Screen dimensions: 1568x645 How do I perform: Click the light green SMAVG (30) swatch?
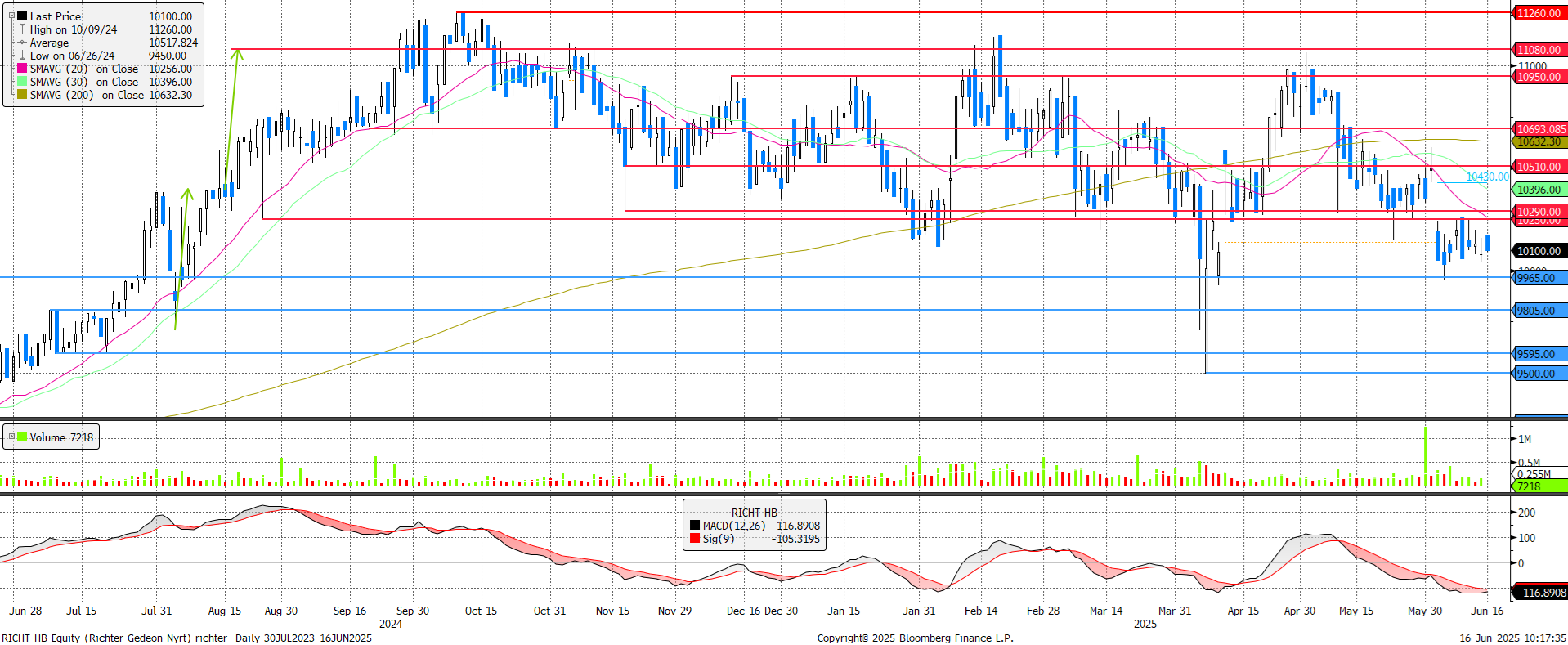(x=23, y=82)
